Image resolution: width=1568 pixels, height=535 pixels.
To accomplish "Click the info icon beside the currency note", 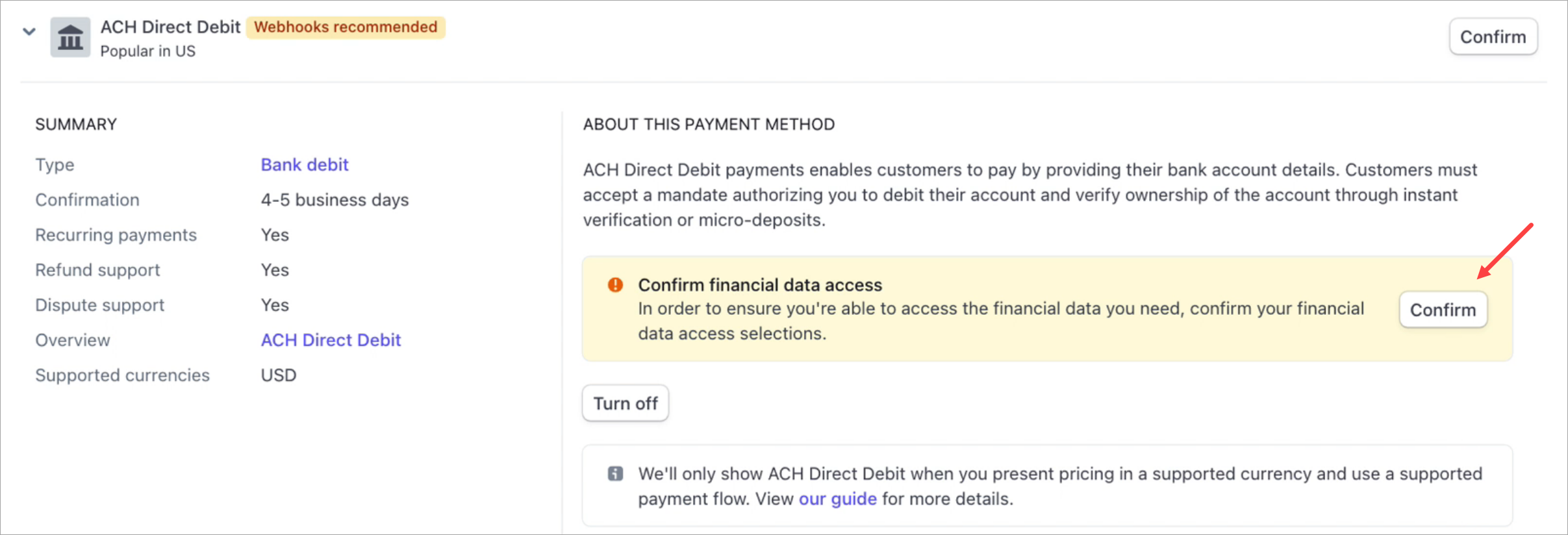I will tap(614, 474).
